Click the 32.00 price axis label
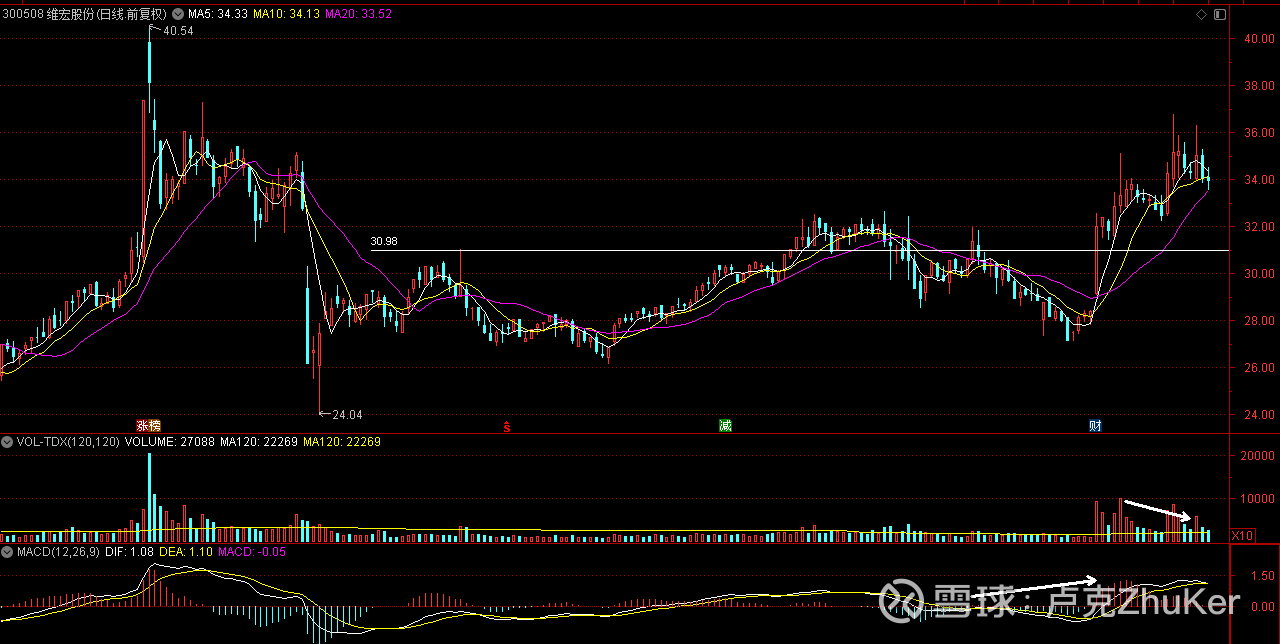 (x=1258, y=227)
